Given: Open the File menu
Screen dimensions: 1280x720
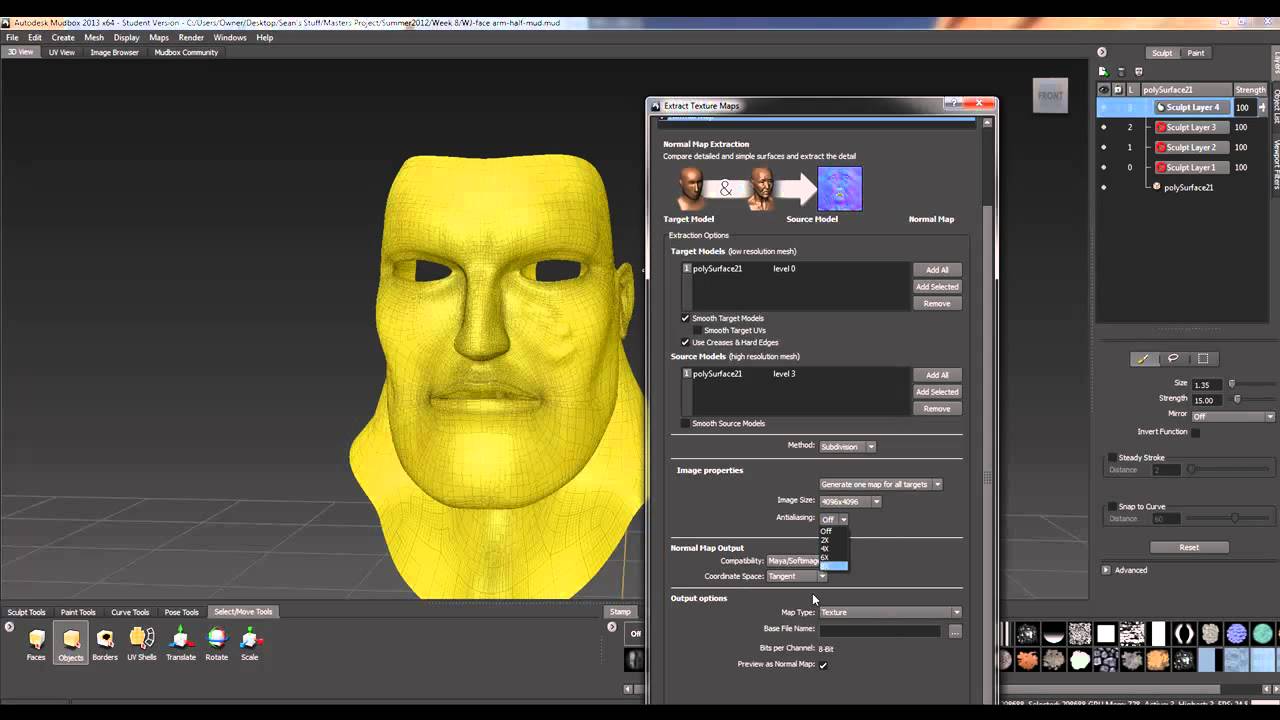Looking at the screenshot, I should pos(12,37).
